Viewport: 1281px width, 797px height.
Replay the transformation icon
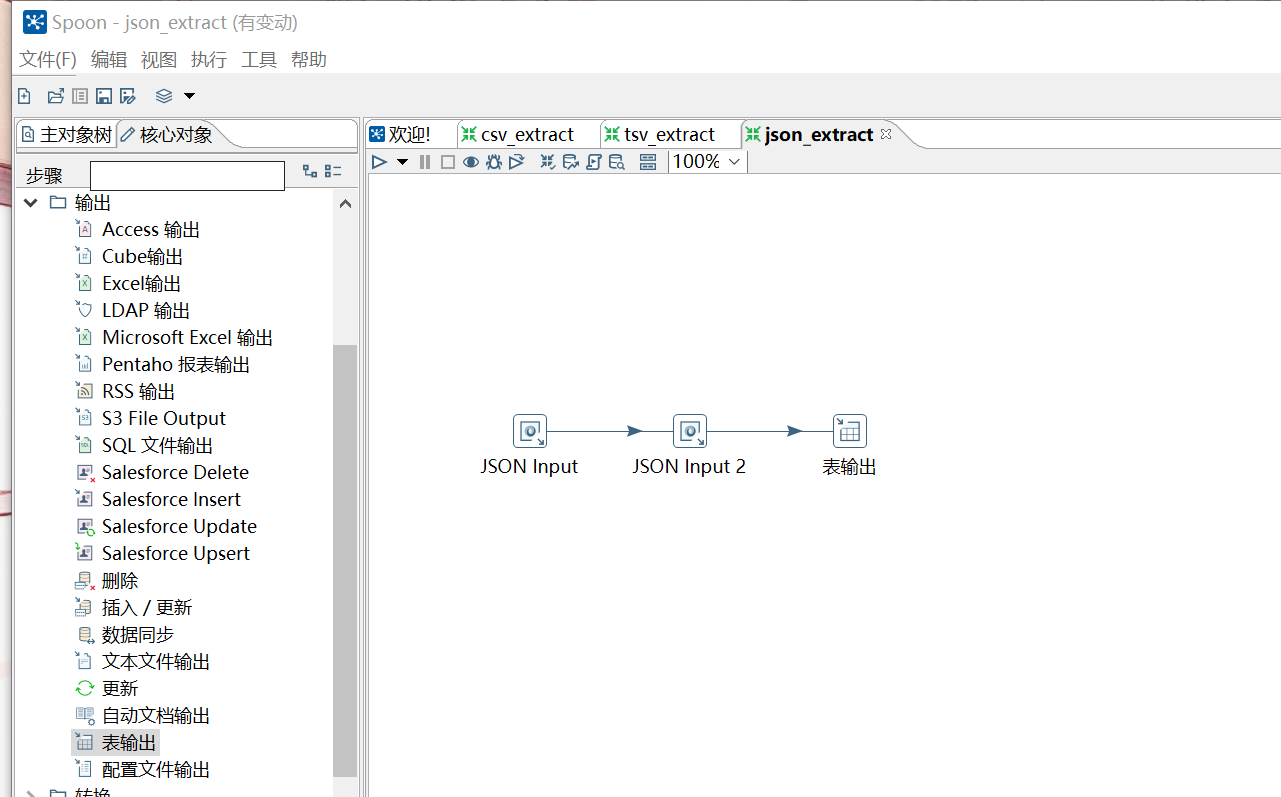(x=517, y=161)
